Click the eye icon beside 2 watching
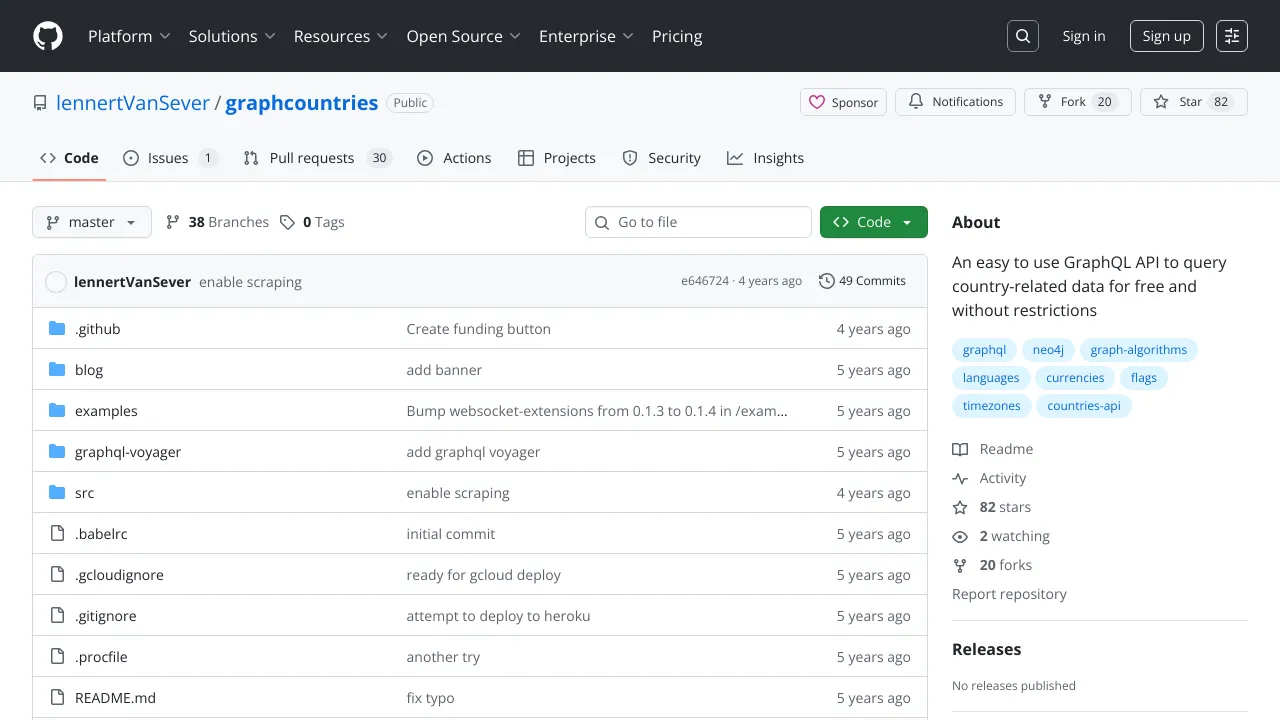This screenshot has height=720, width=1280. [x=960, y=536]
